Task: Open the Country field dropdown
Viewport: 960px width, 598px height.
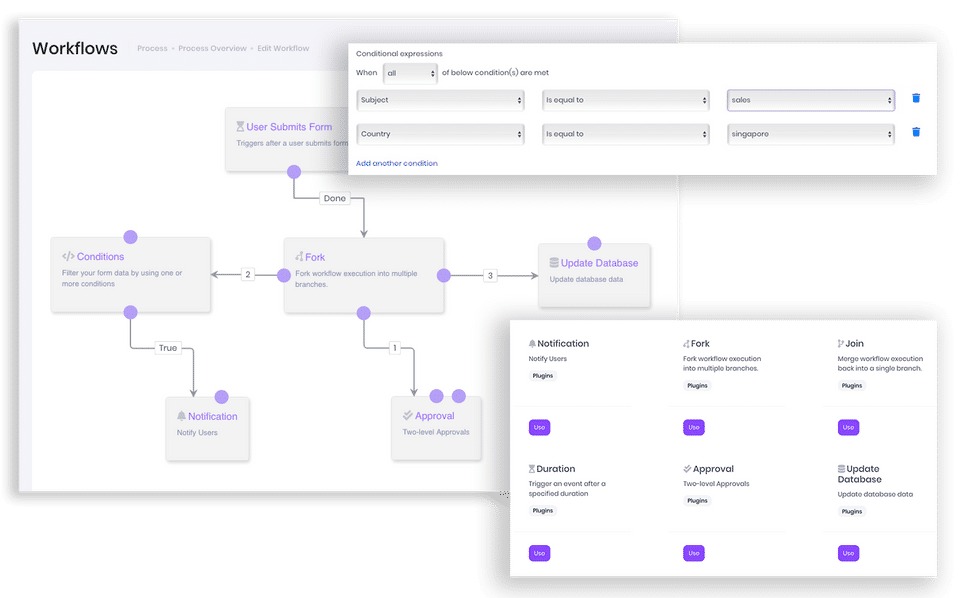Action: click(440, 134)
